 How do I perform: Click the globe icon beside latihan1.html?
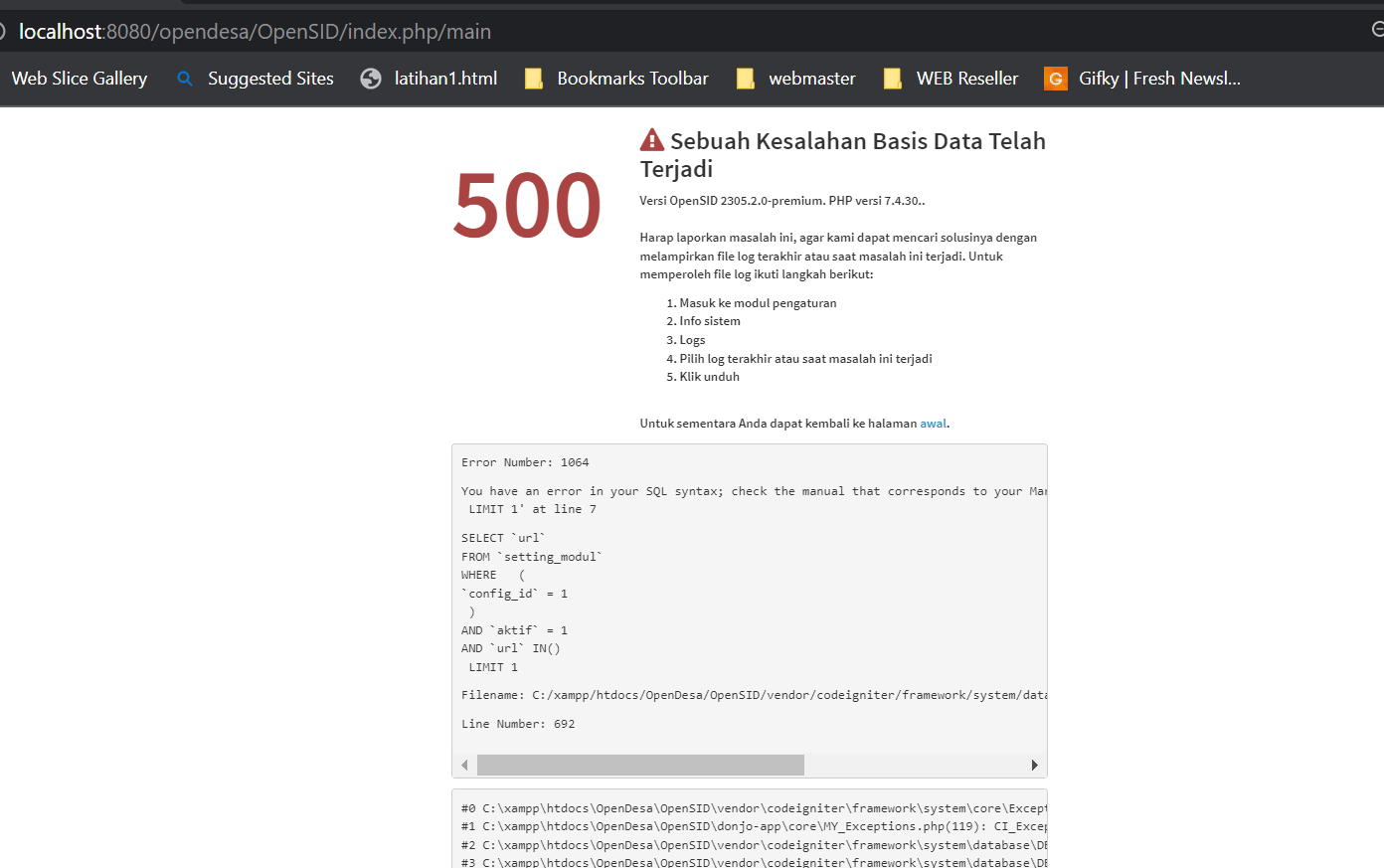(x=371, y=78)
